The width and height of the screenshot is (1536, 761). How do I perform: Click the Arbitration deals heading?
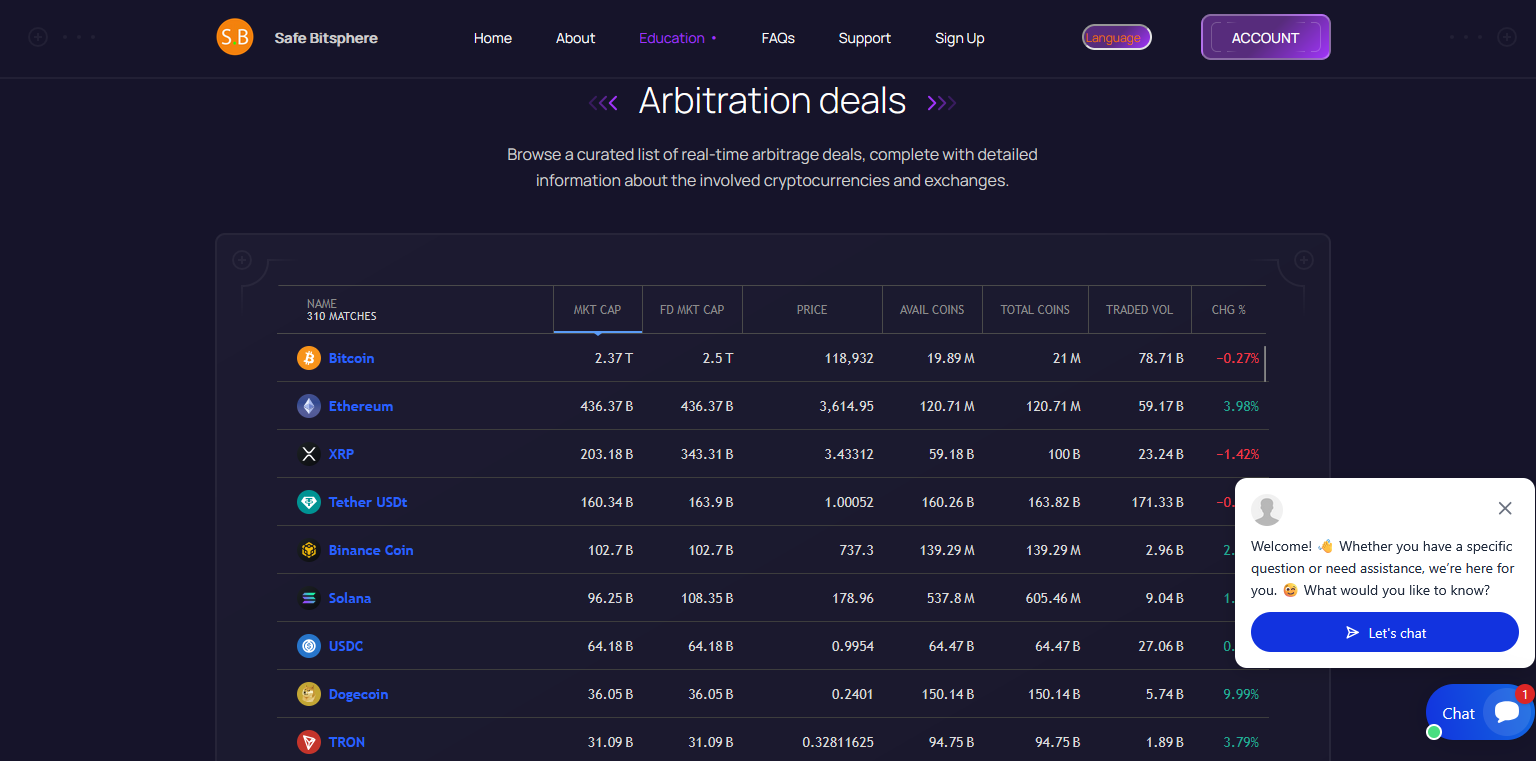click(x=772, y=101)
